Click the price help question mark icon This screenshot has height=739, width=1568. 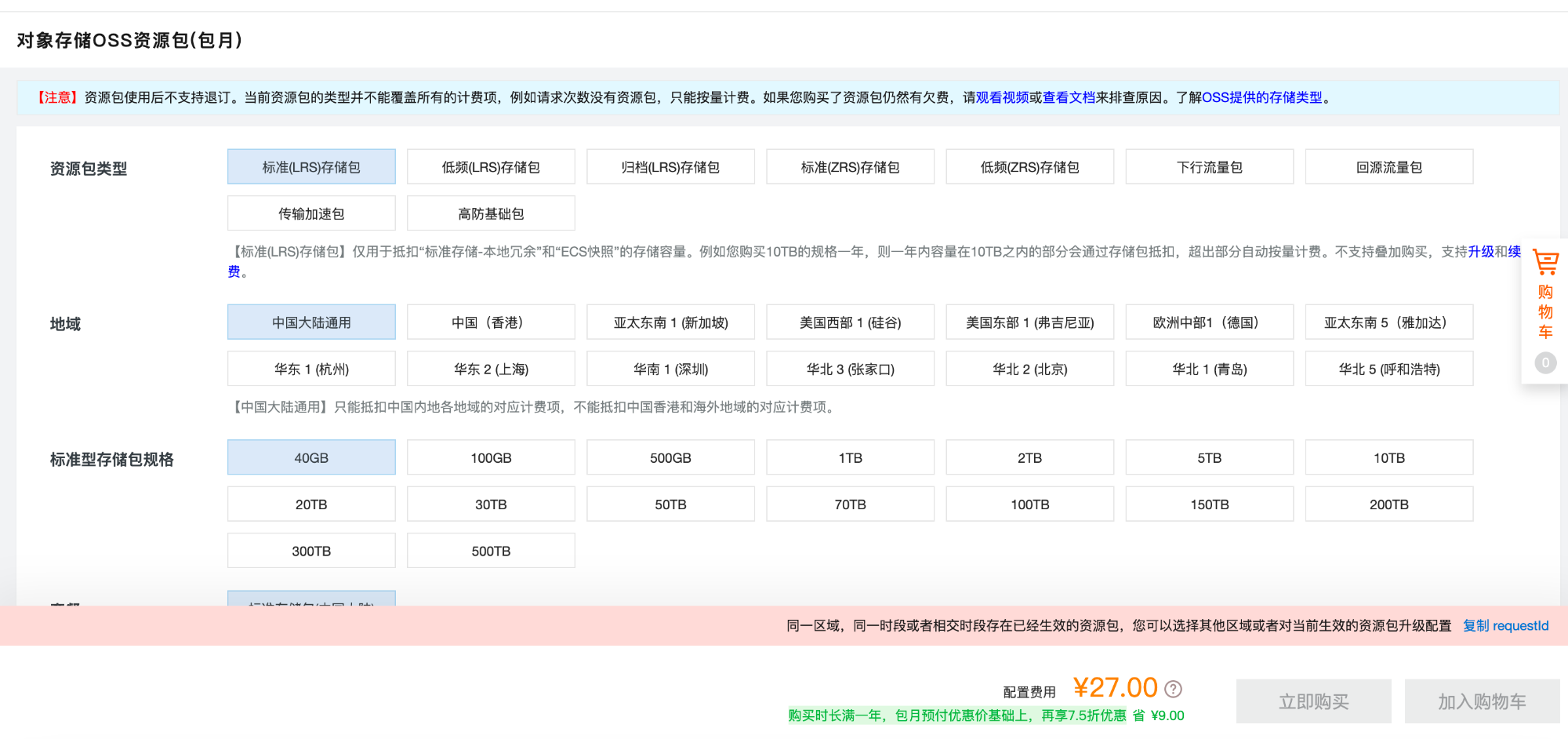(1173, 689)
